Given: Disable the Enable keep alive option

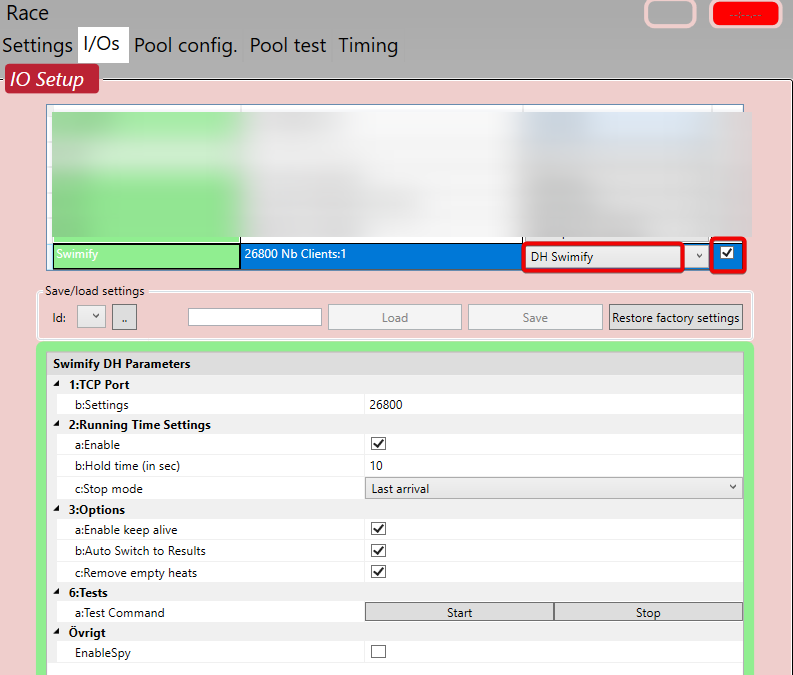Looking at the screenshot, I should pos(378,529).
